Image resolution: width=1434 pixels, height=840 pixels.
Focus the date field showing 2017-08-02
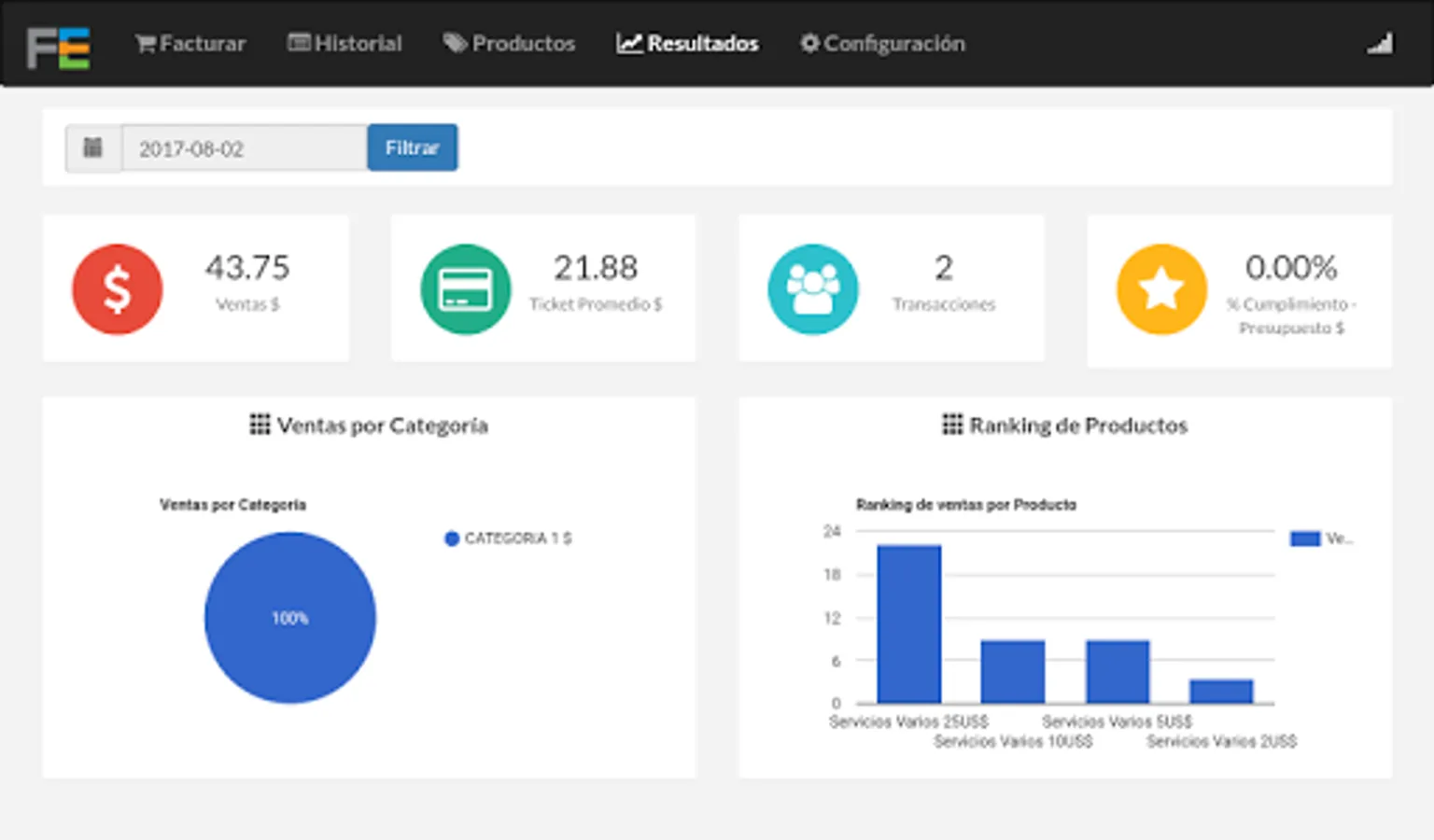click(x=244, y=147)
